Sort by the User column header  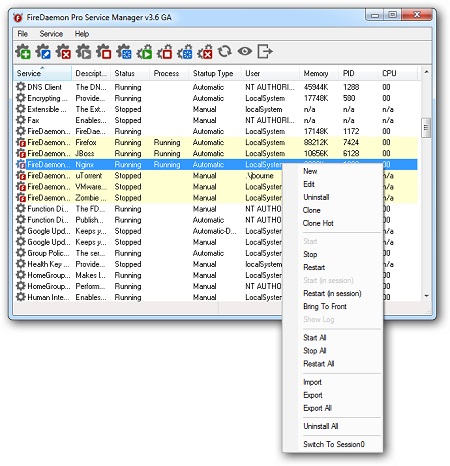pos(270,73)
